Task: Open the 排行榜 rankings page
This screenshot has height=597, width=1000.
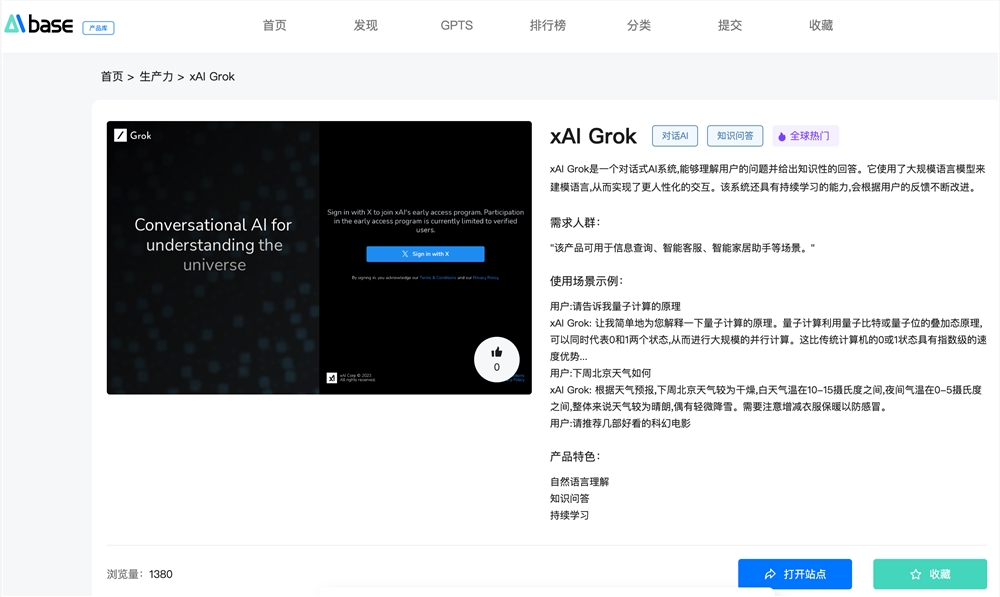Action: tap(548, 26)
